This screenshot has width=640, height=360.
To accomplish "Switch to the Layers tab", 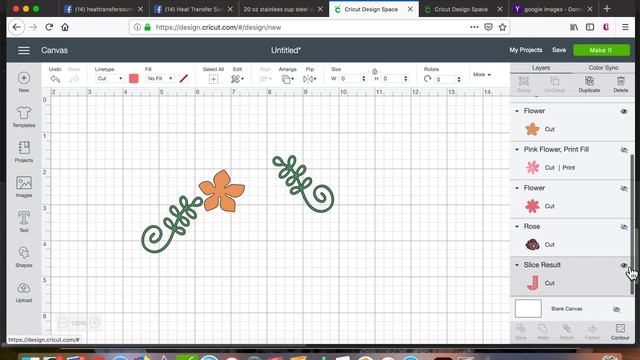I will pyautogui.click(x=541, y=68).
